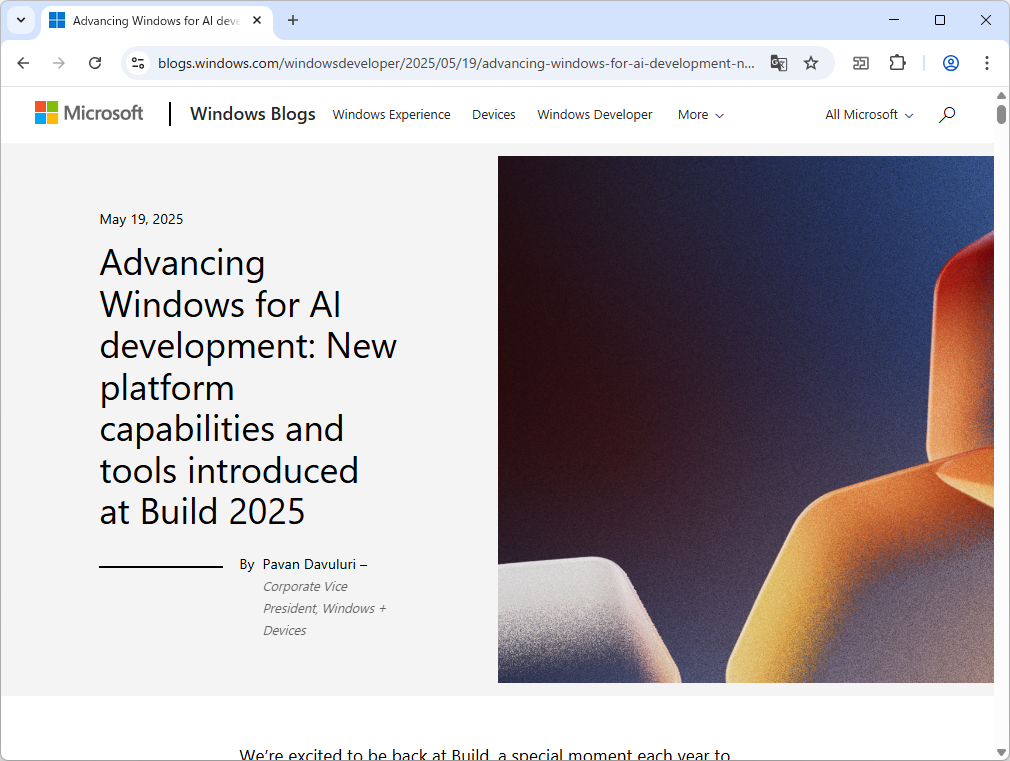Navigate back using the back arrow
This screenshot has height=761, width=1010.
coord(23,62)
